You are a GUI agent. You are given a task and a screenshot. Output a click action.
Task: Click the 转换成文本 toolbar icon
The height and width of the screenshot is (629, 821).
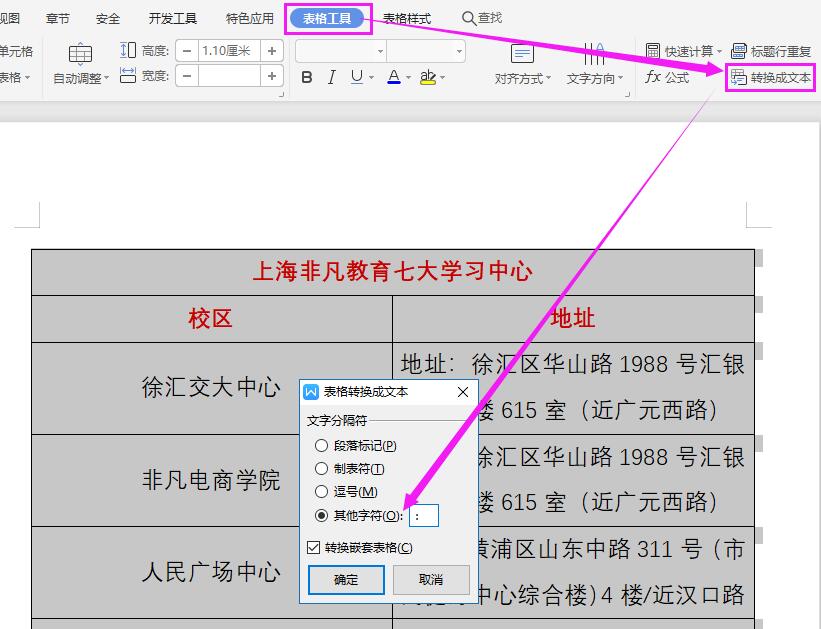tap(738, 77)
